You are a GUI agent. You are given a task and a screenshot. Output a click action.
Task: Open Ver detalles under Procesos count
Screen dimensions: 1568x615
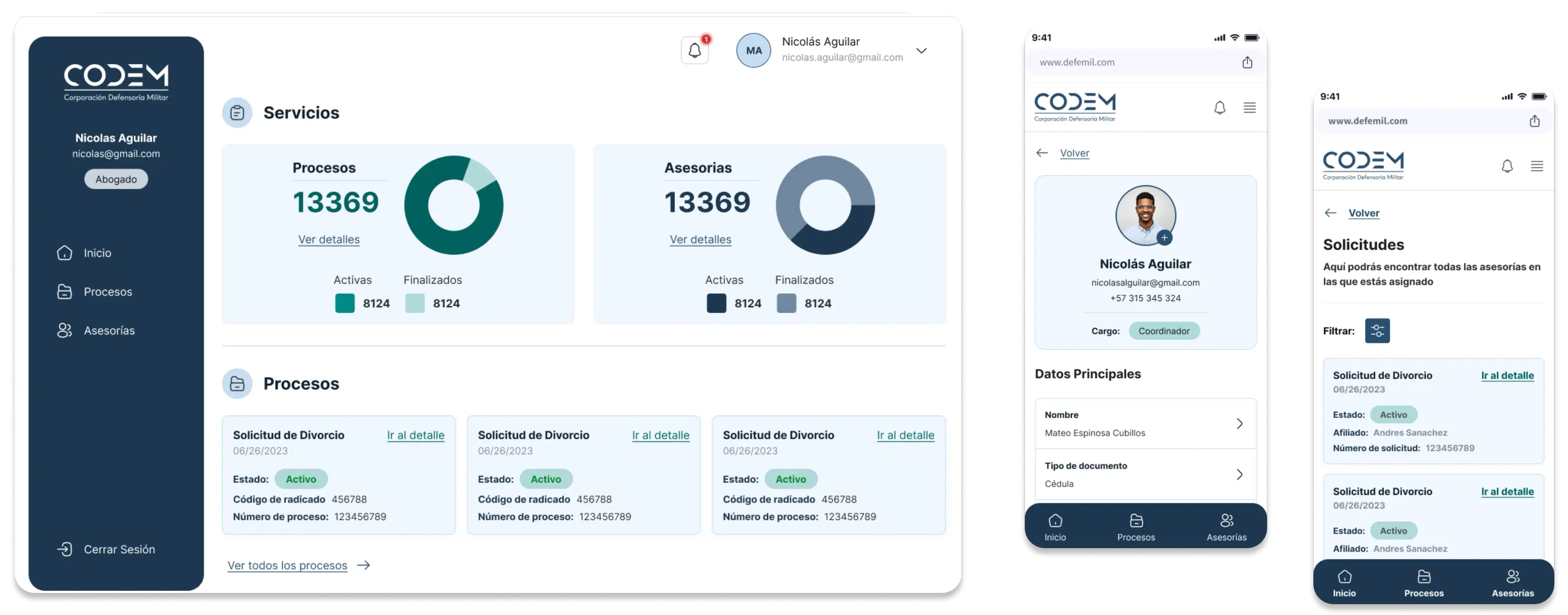tap(329, 239)
